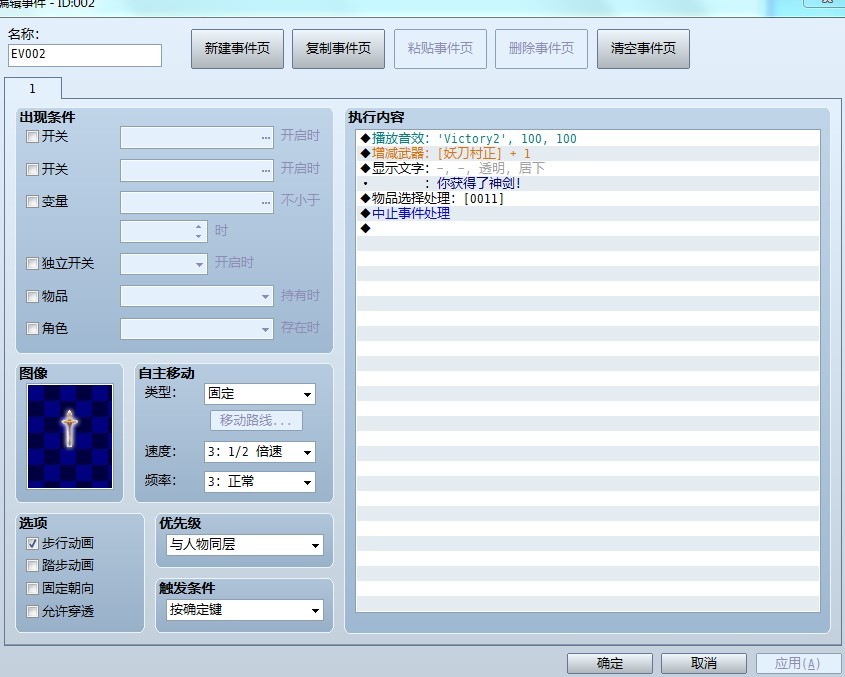Open the 触发条件 trigger dropdown
Image resolution: width=845 pixels, height=677 pixels.
click(245, 610)
